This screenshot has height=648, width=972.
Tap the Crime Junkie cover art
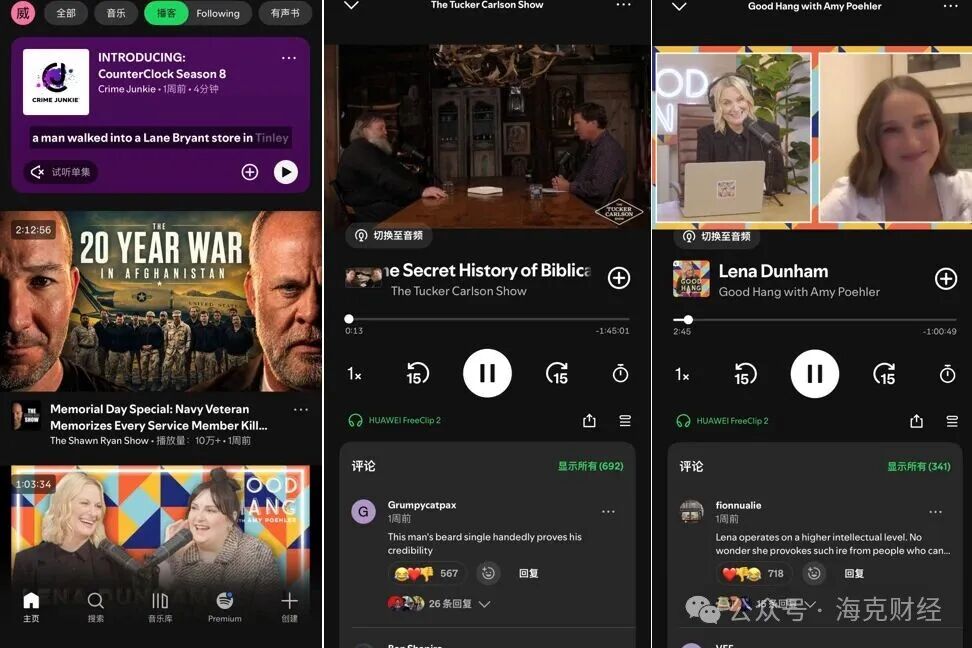[x=56, y=82]
